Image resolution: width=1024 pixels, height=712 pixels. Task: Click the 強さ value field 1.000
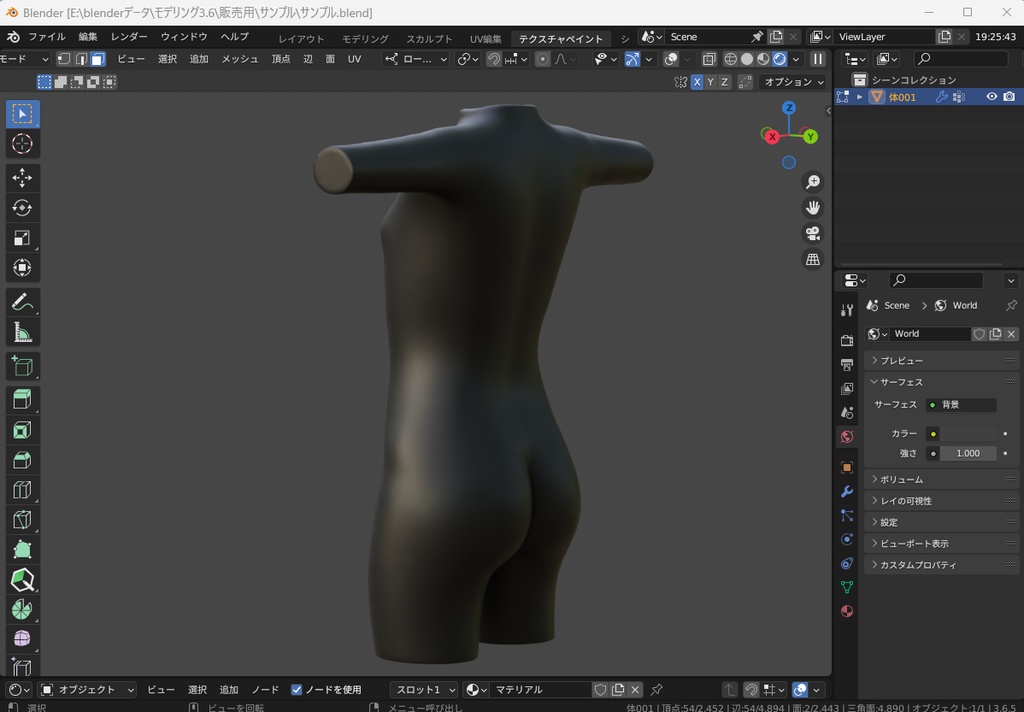[967, 453]
